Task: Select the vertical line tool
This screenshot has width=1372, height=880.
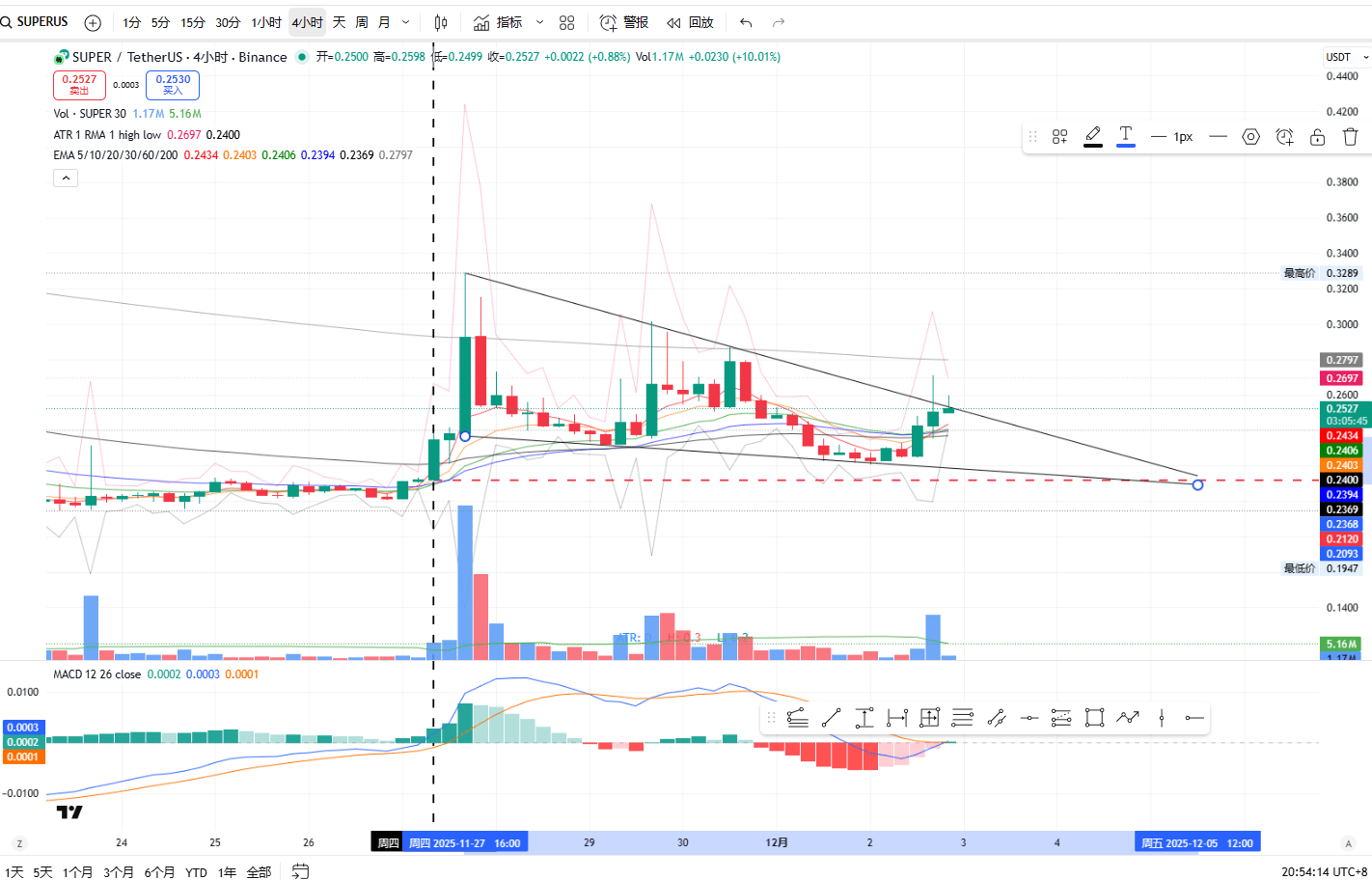Action: tap(1162, 717)
